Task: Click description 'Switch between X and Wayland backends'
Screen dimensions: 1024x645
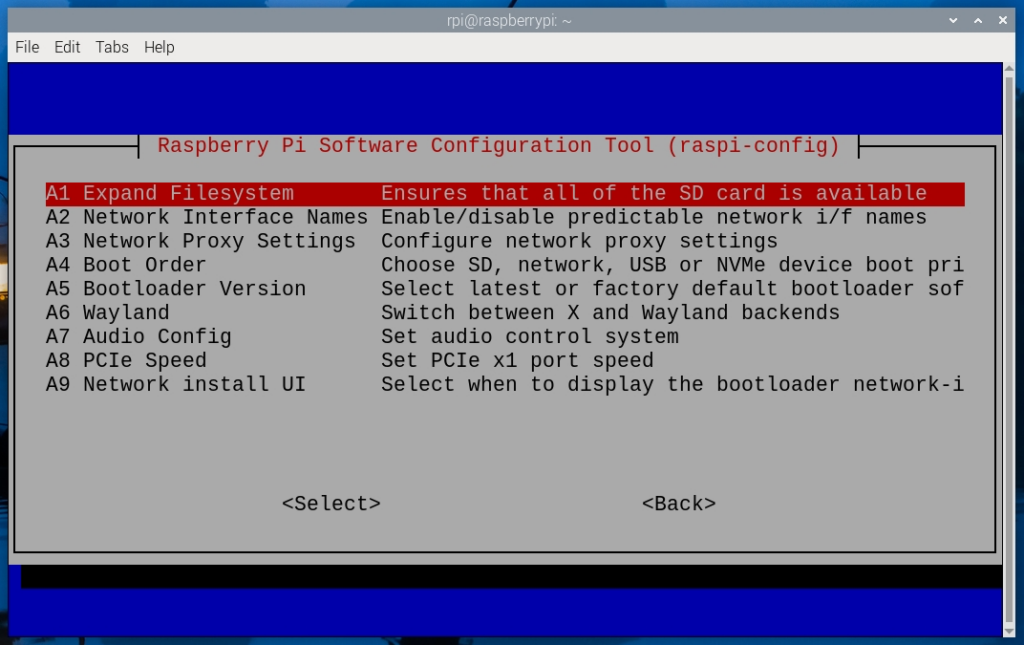Action: pos(610,313)
